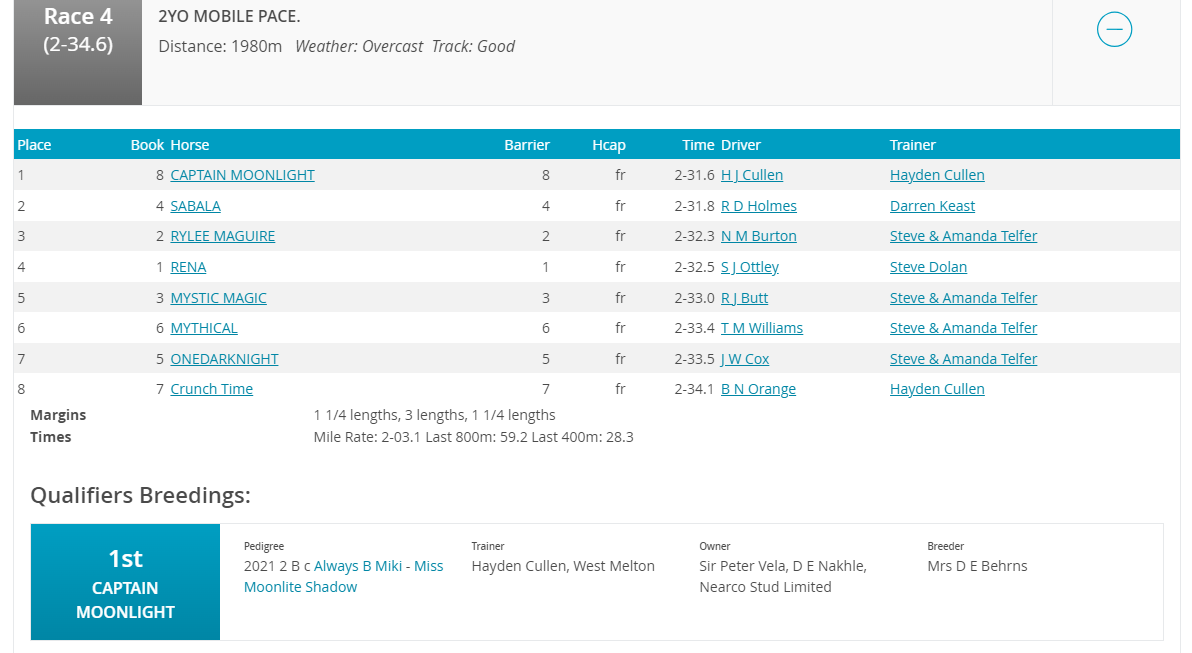Viewport: 1192px width, 653px height.
Task: Open the SABALA horse profile
Action: tap(195, 205)
